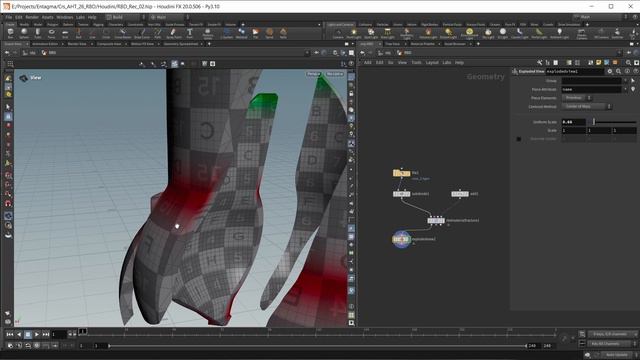Open the Persp camera dropdown in viewport
This screenshot has height=360, width=640.
click(313, 74)
